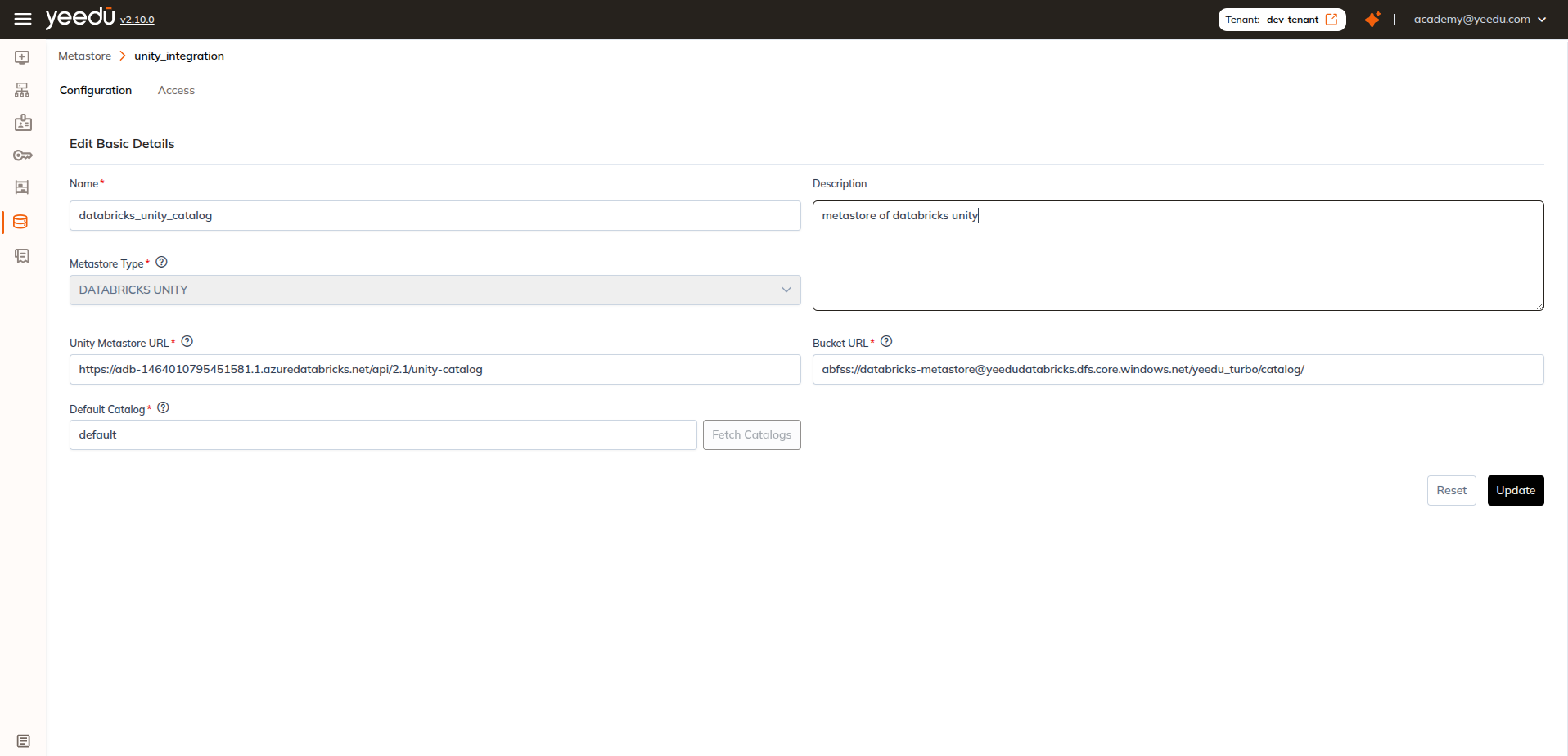
Task: Click the shelf rack icon in the sidebar
Action: [x=22, y=187]
